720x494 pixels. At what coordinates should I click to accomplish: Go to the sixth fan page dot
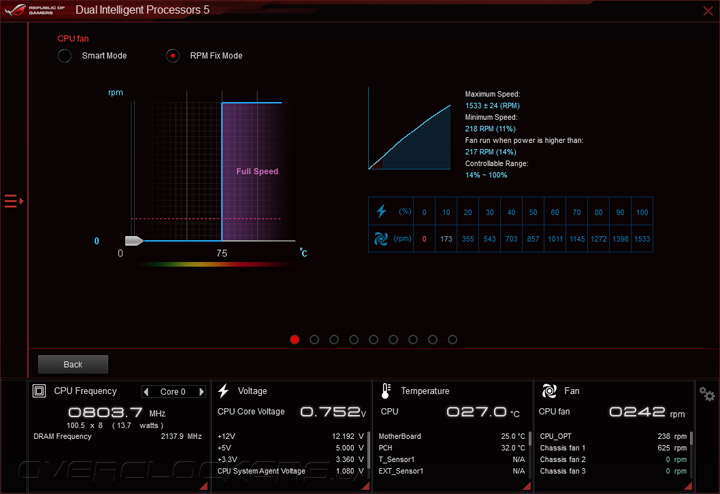[394, 339]
